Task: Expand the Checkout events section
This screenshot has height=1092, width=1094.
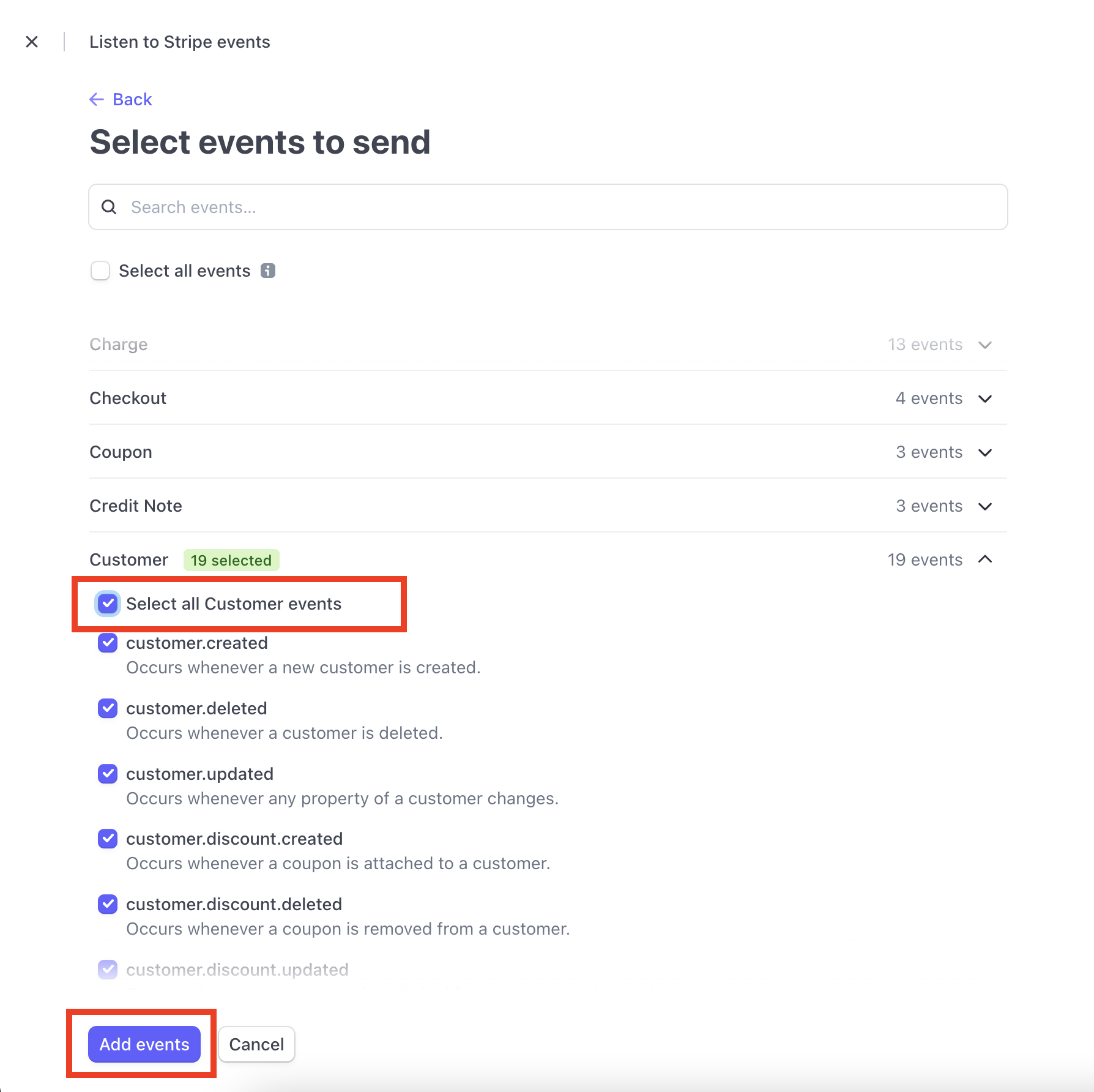Action: pos(984,398)
